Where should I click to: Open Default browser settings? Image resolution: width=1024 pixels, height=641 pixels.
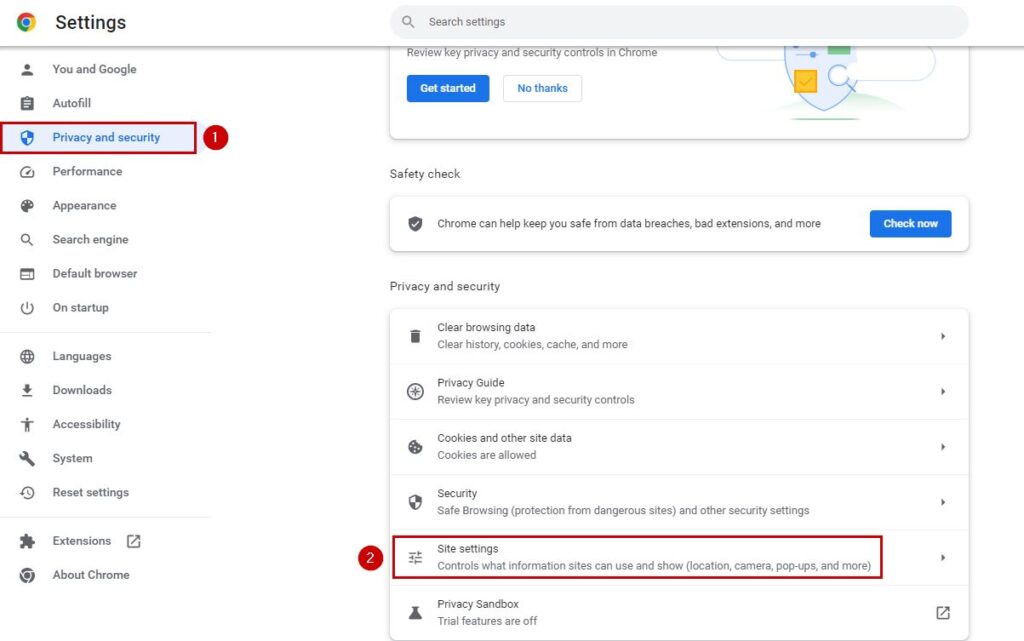(x=95, y=274)
